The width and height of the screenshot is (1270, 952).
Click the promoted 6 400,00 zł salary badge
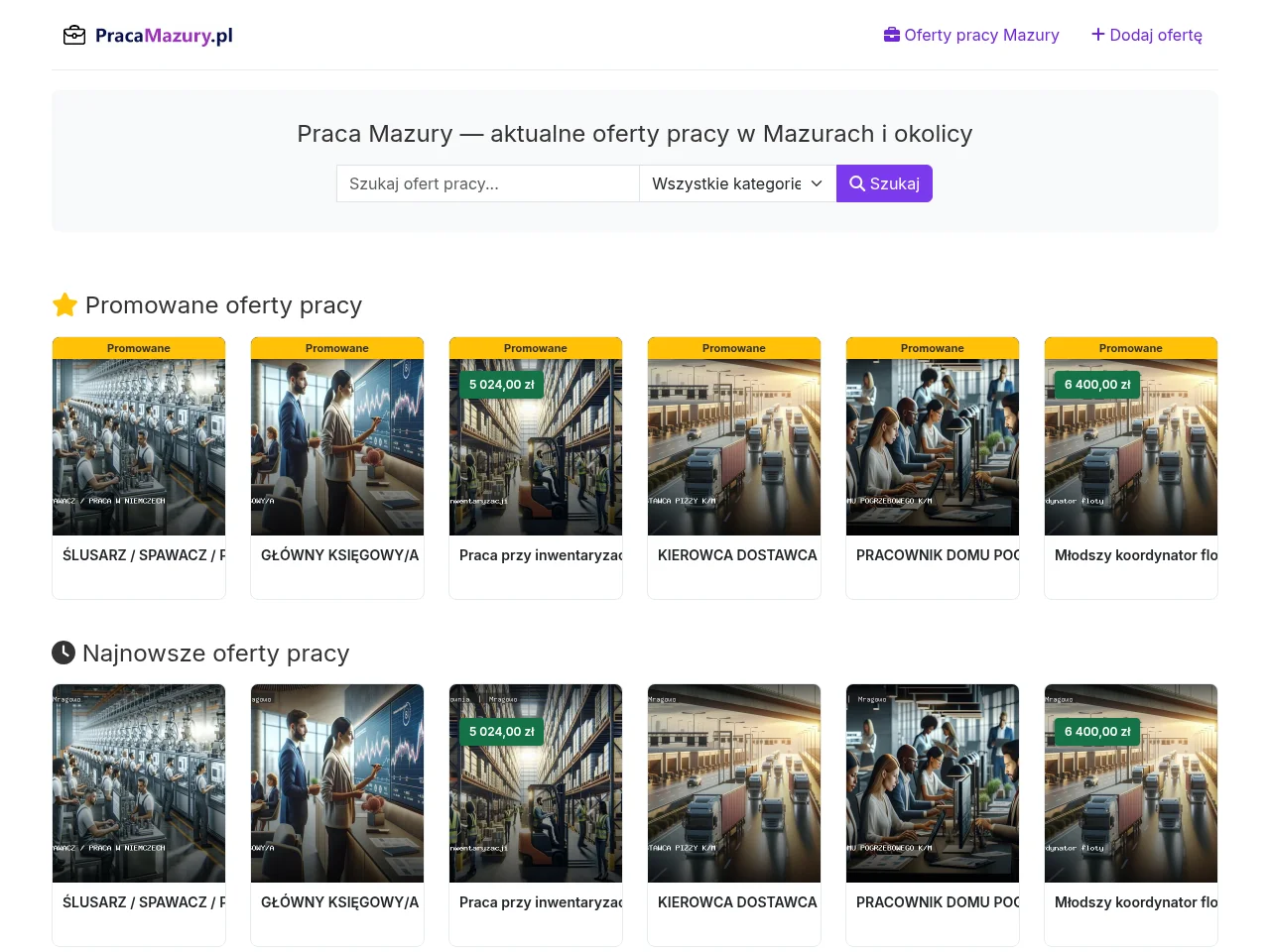(x=1097, y=385)
